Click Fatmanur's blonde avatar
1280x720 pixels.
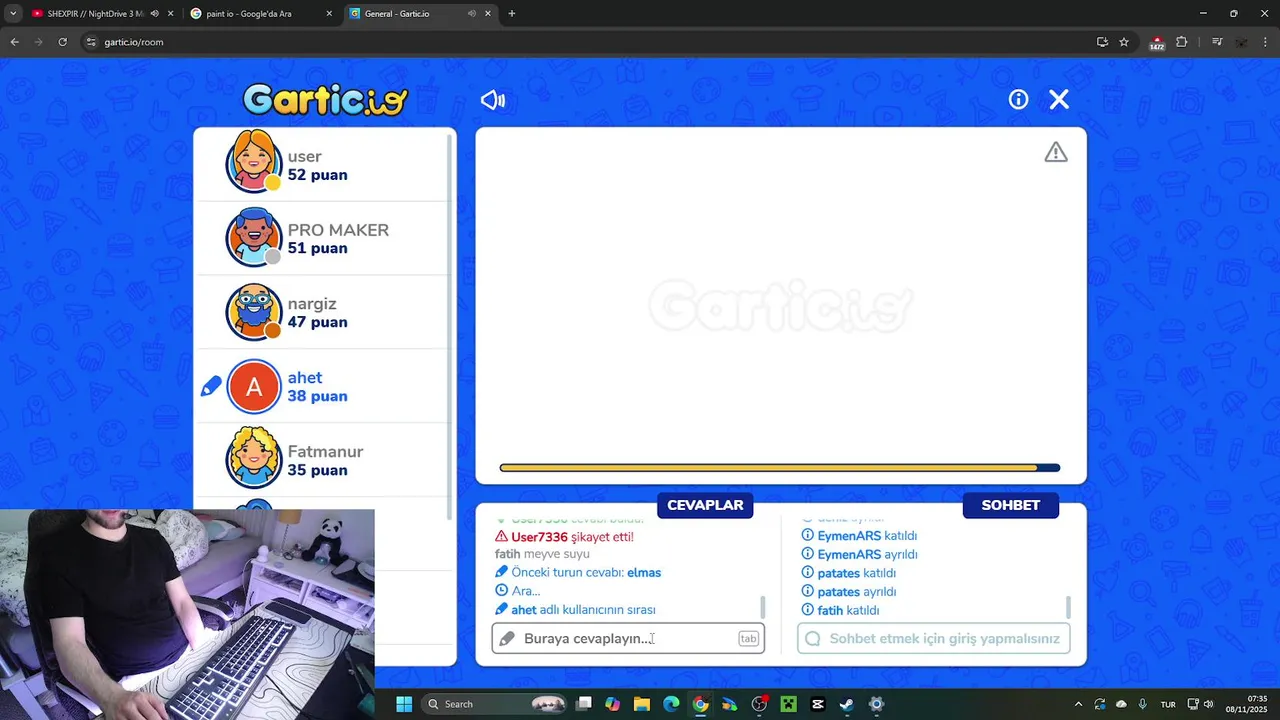tap(254, 458)
